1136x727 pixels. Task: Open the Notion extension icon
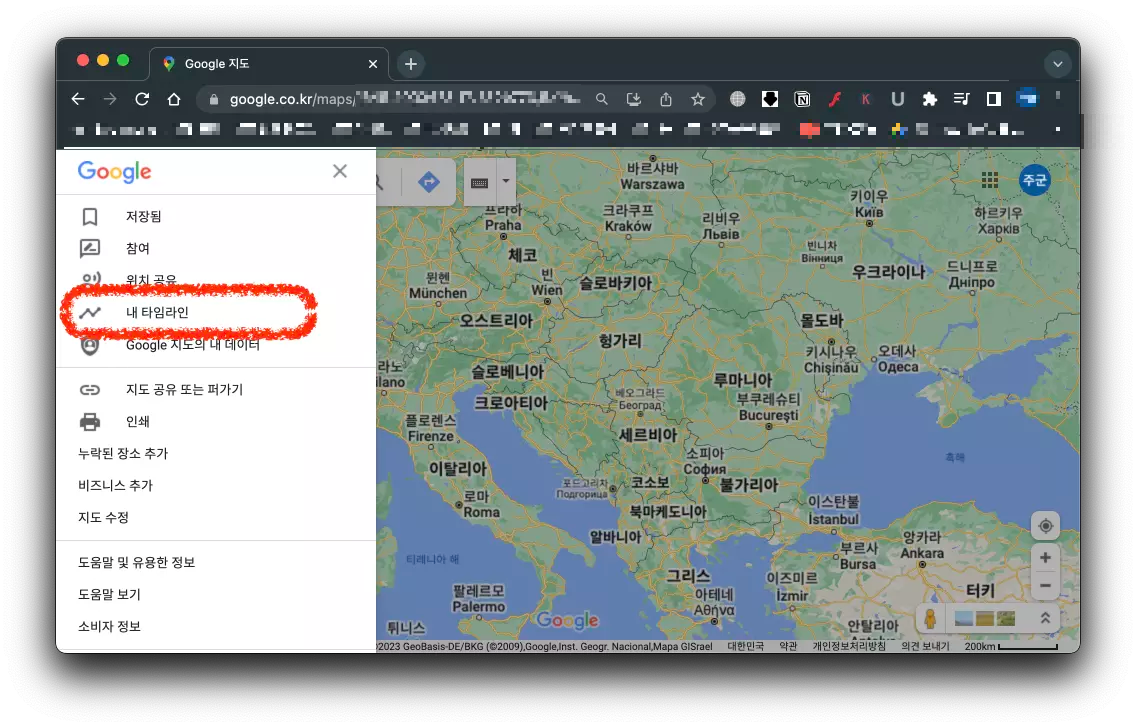click(802, 99)
